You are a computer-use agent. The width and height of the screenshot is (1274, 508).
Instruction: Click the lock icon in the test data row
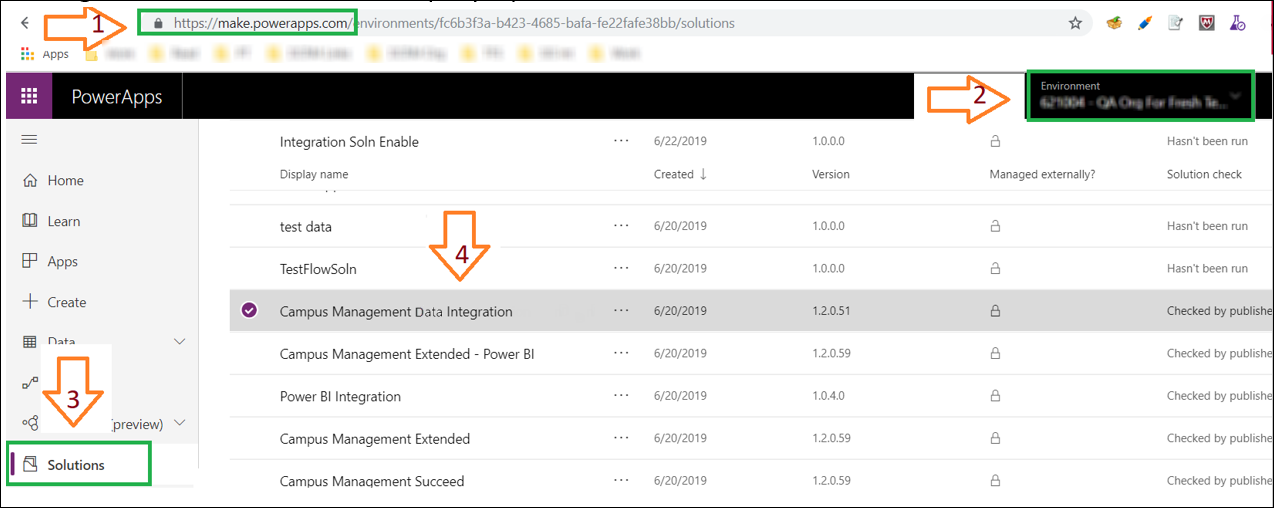tap(995, 227)
